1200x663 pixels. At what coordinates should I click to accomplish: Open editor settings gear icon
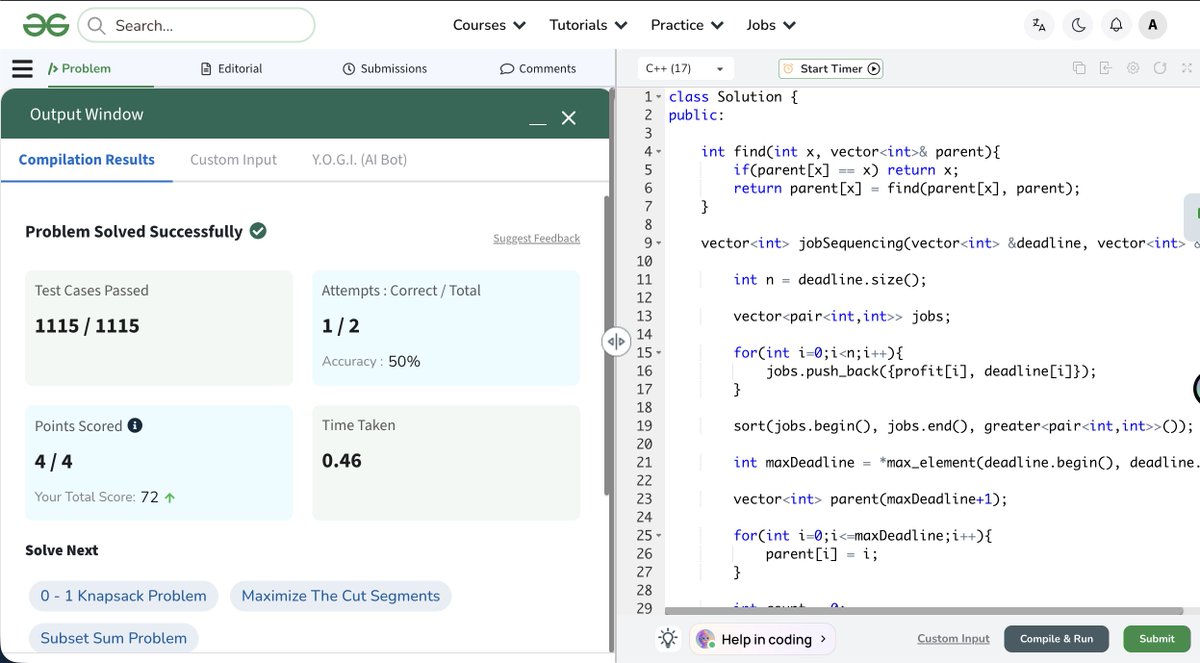[1133, 68]
